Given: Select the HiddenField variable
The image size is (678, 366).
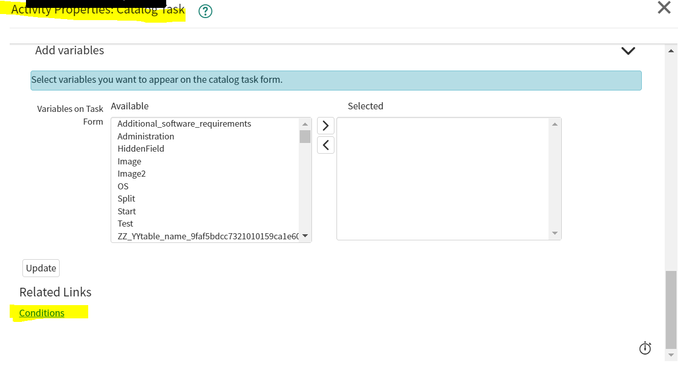Looking at the screenshot, I should (x=141, y=149).
